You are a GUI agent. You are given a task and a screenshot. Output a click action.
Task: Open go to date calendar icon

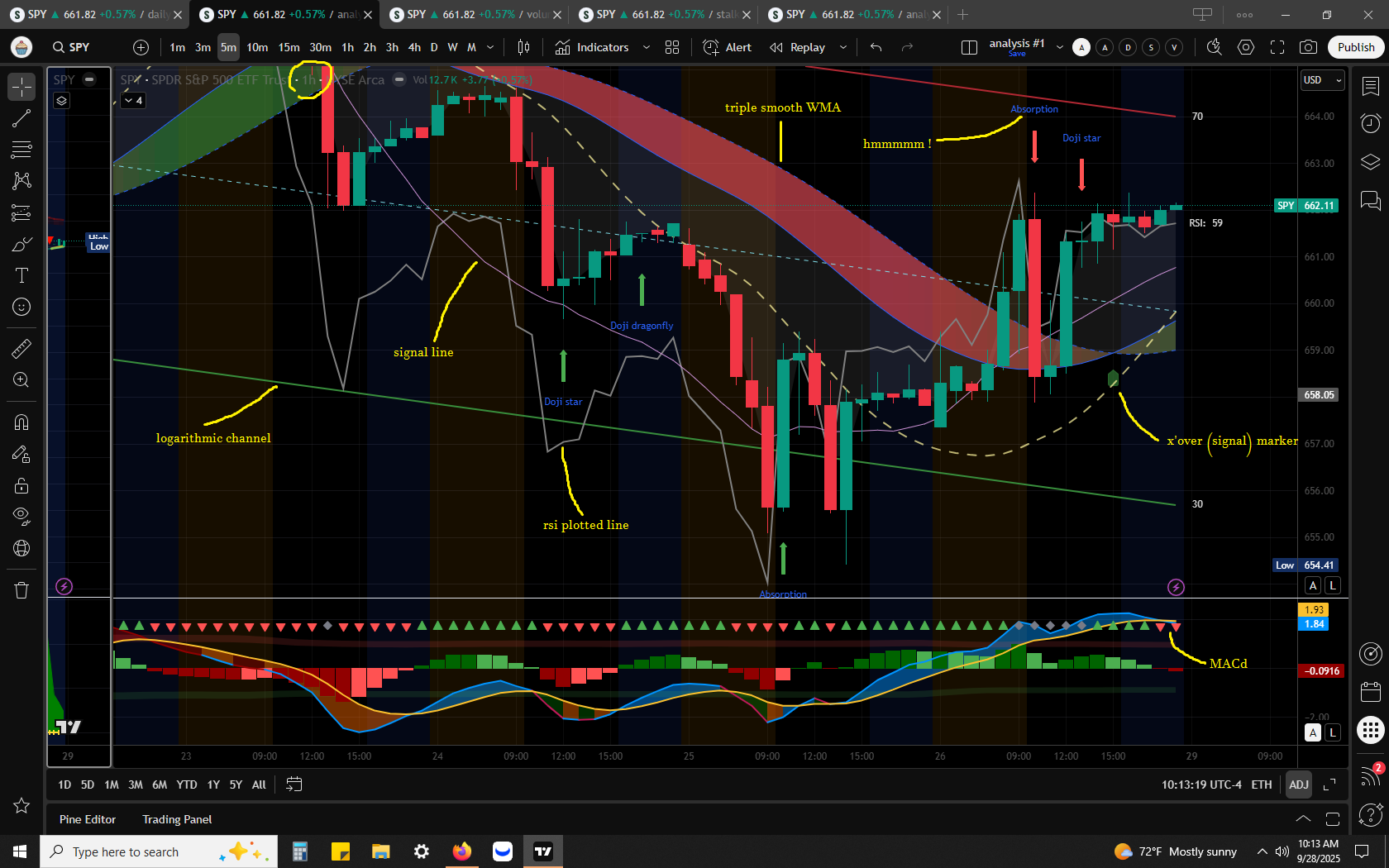tap(294, 785)
